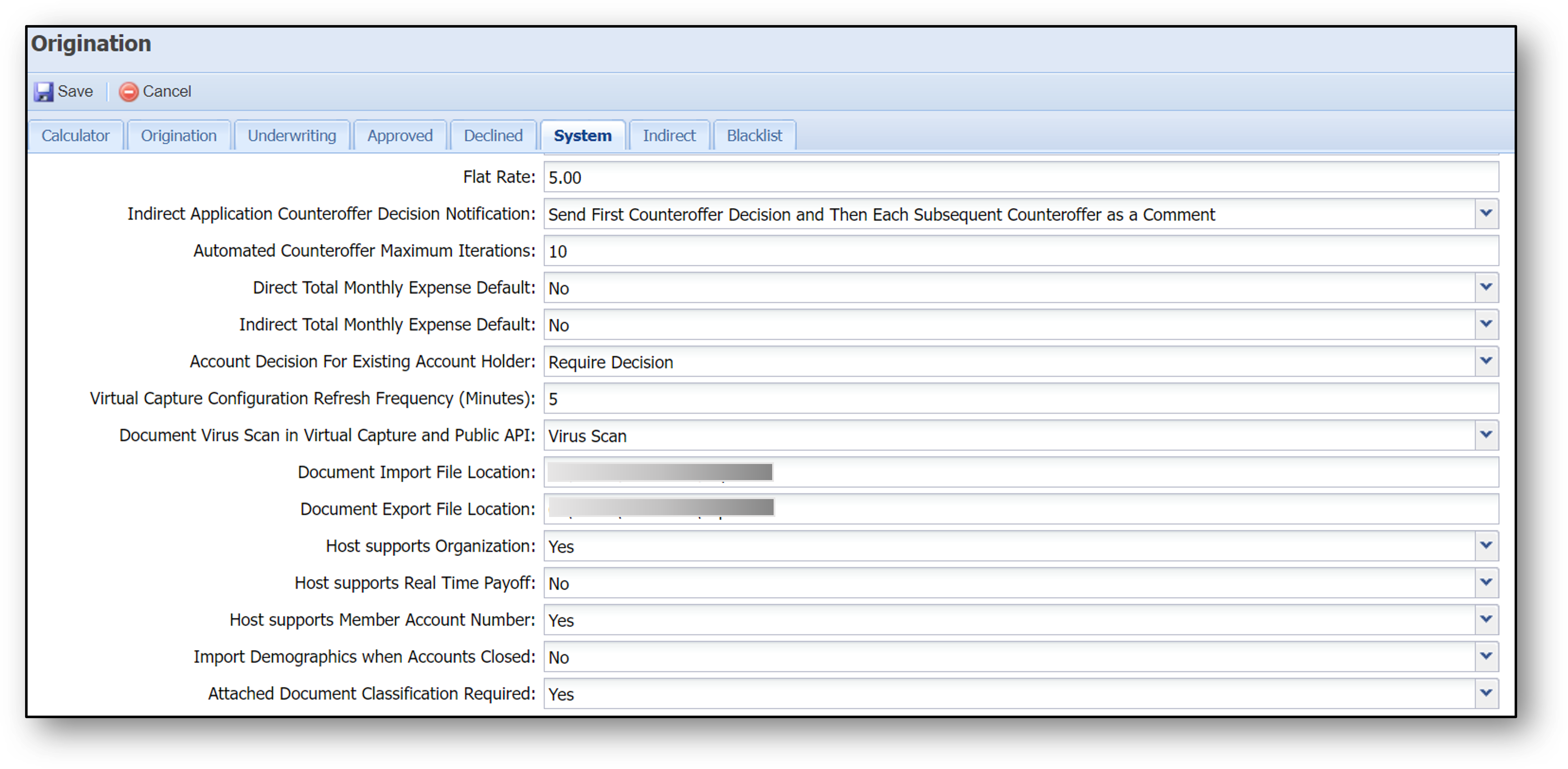This screenshot has height=769, width=1568.
Task: Click the Flat Rate input field
Action: point(1021,178)
